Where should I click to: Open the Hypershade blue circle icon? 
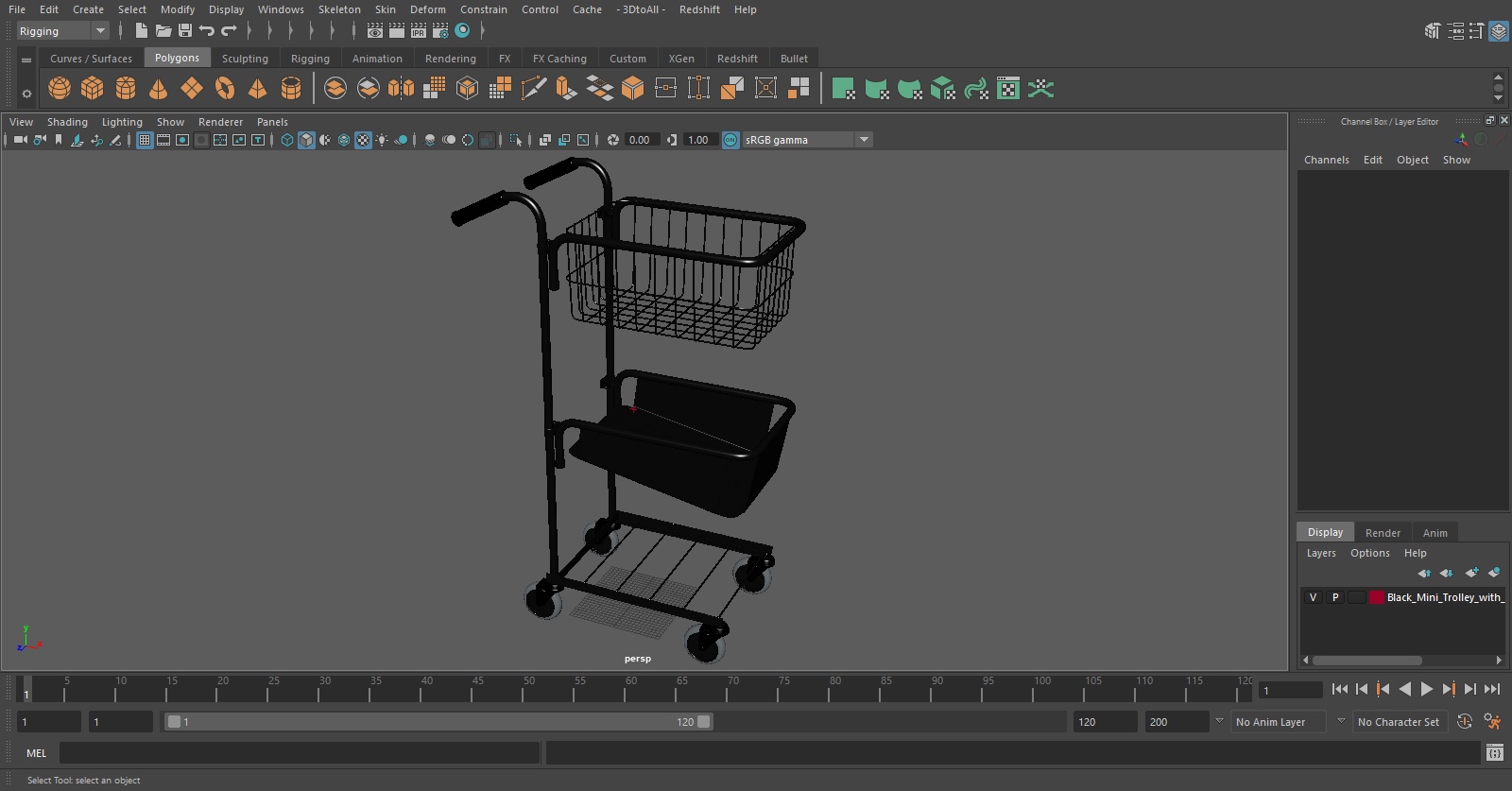coord(462,31)
